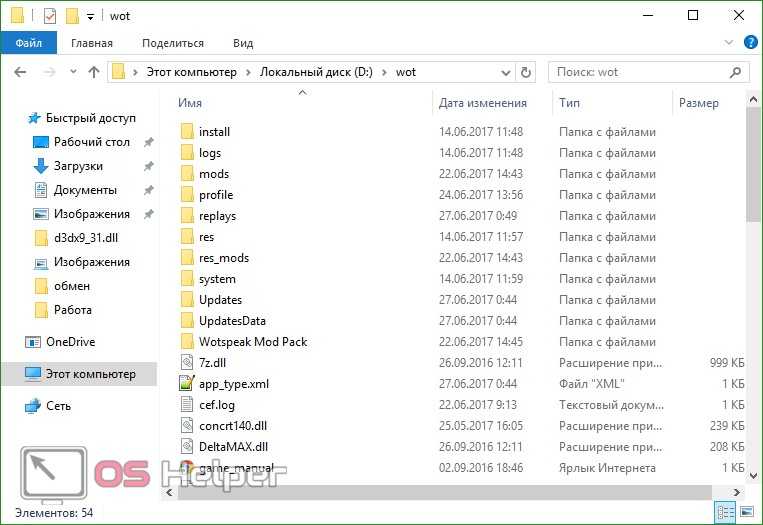
Task: Click the horizontal scrollbar right arrow
Action: point(737,492)
